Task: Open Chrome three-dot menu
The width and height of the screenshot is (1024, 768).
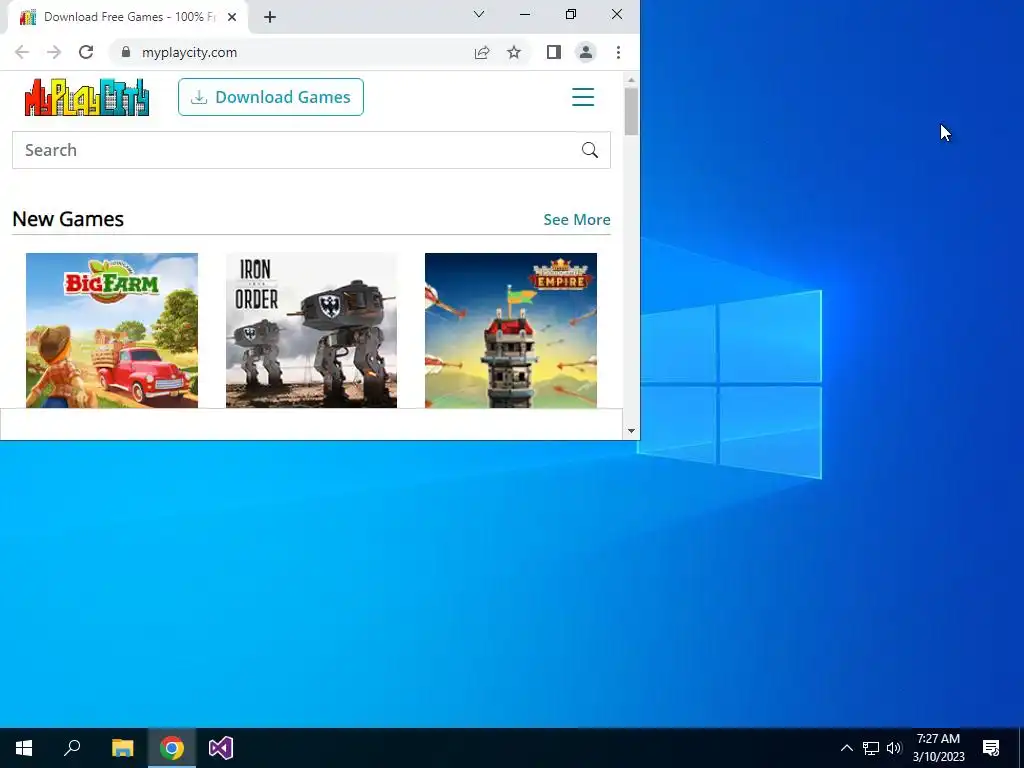Action: [618, 52]
